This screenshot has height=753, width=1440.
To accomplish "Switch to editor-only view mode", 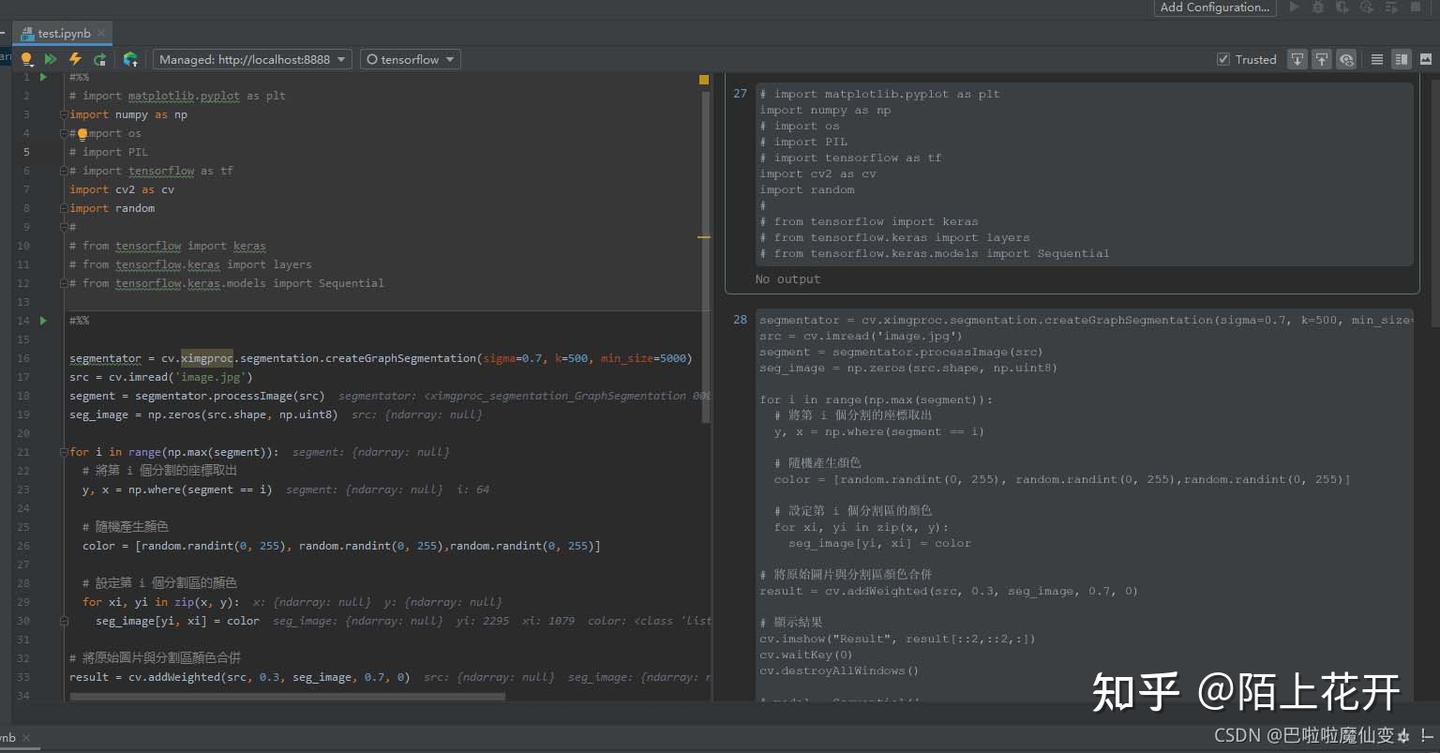I will (x=1377, y=60).
